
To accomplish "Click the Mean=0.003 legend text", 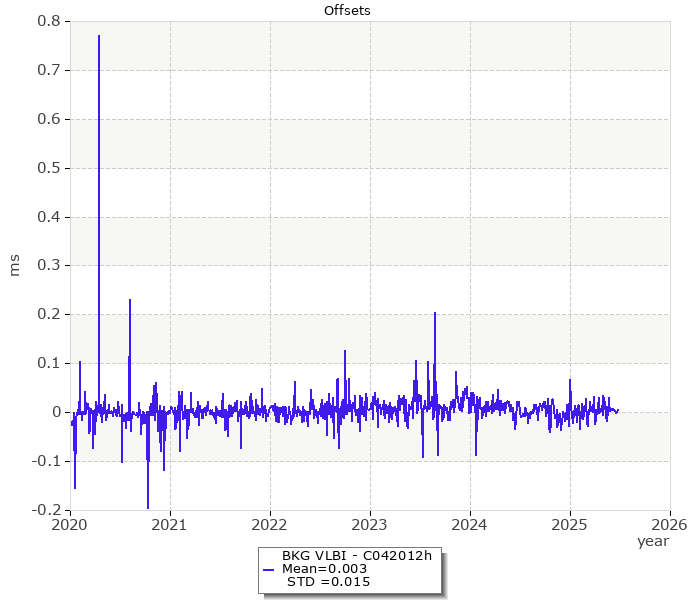I will 324,569.
